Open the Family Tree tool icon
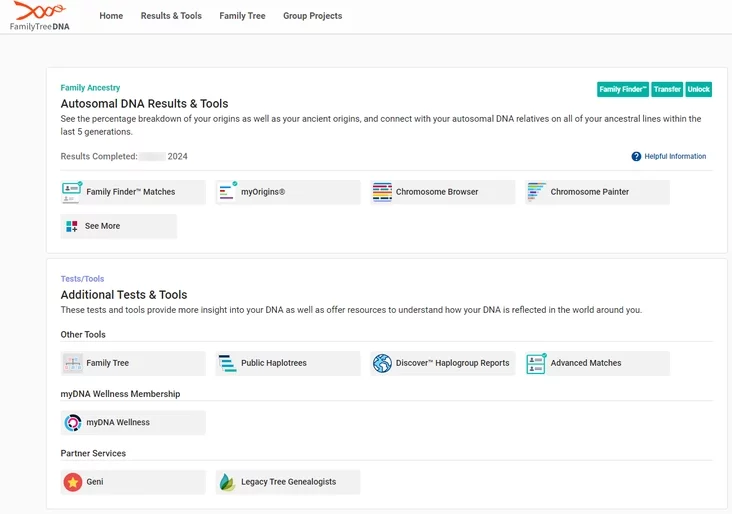Screen dimensions: 732x514 pos(72,363)
